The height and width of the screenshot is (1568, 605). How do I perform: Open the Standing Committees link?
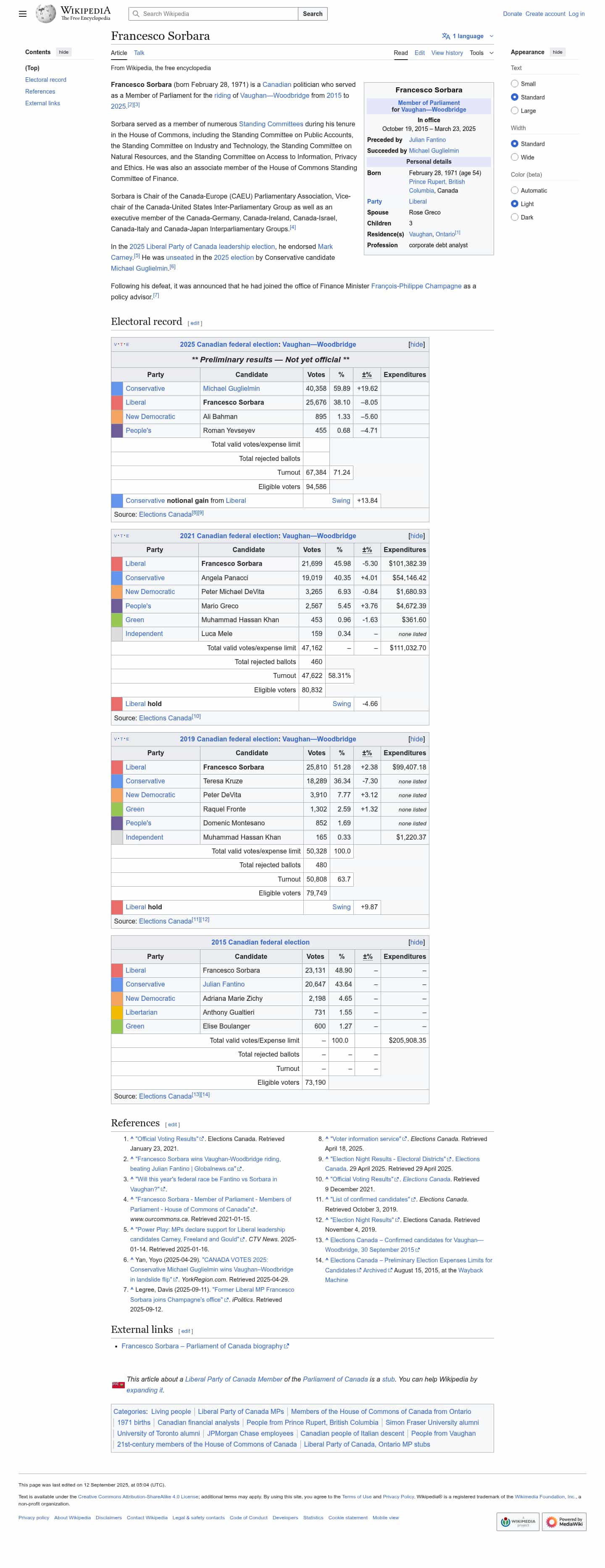click(x=271, y=124)
